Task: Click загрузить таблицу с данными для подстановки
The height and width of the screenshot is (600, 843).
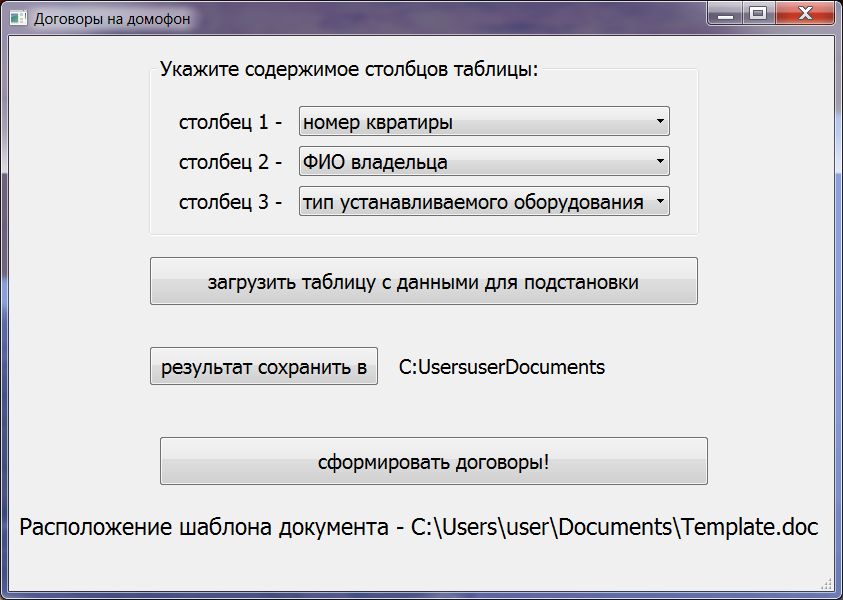Action: point(424,281)
